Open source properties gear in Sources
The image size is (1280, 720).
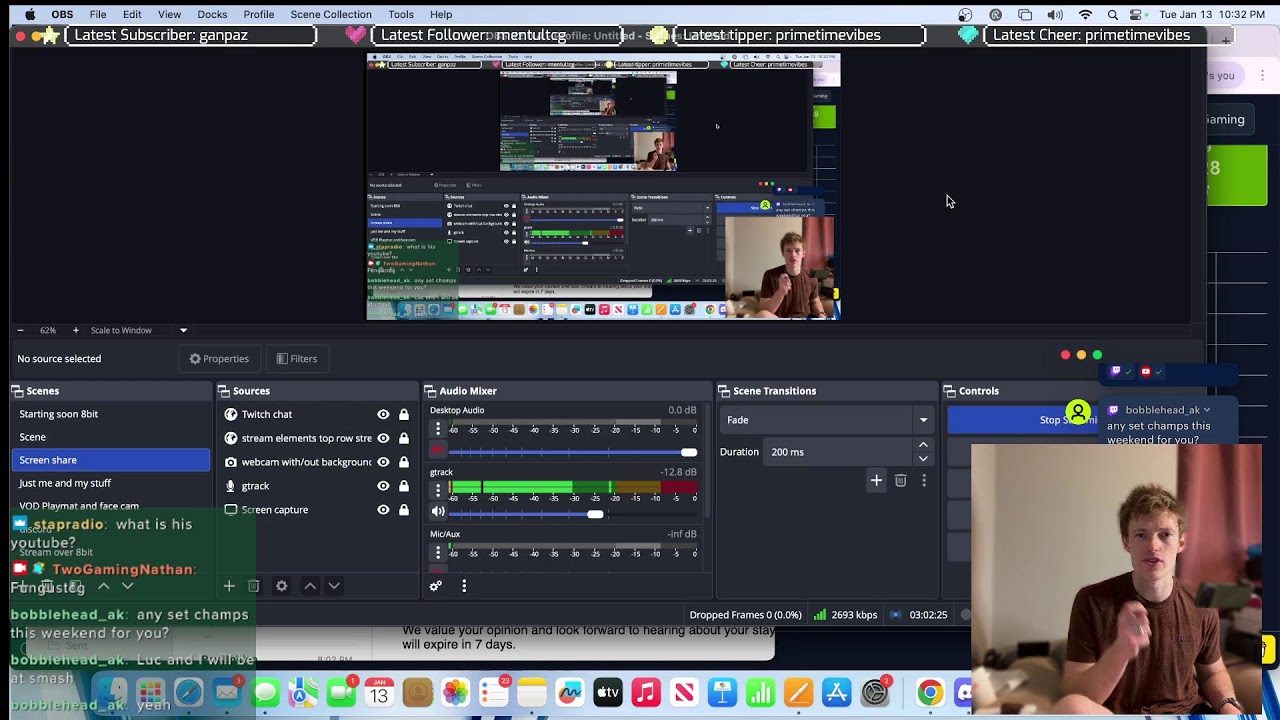tap(282, 586)
